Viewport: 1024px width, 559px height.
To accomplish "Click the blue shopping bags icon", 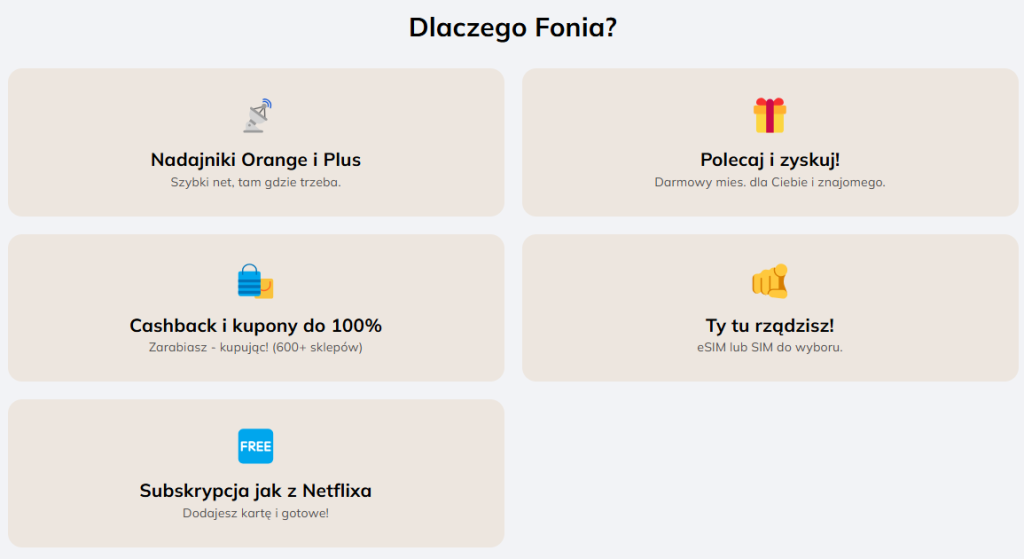I will (255, 282).
